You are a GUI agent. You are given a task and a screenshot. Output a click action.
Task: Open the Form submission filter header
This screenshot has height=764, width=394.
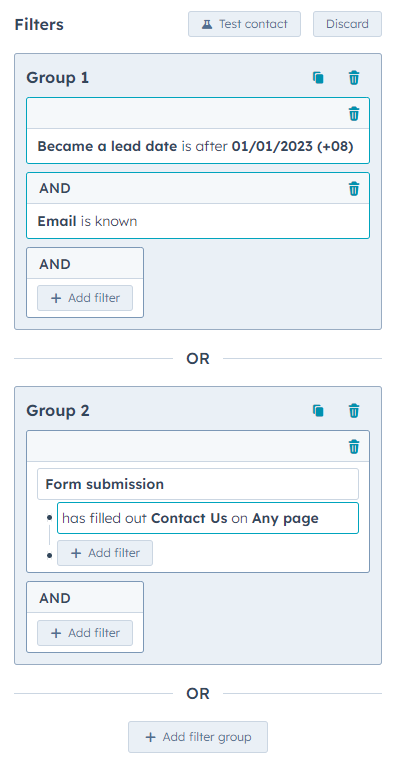[x=198, y=484]
